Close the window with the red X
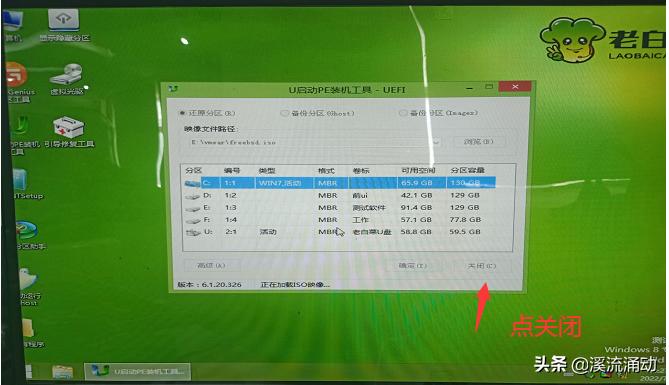The height and width of the screenshot is (385, 669). point(515,87)
